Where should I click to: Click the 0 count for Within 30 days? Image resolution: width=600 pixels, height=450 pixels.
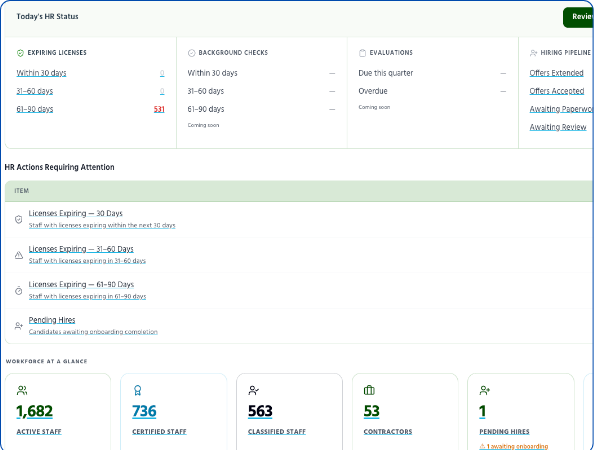(162, 73)
